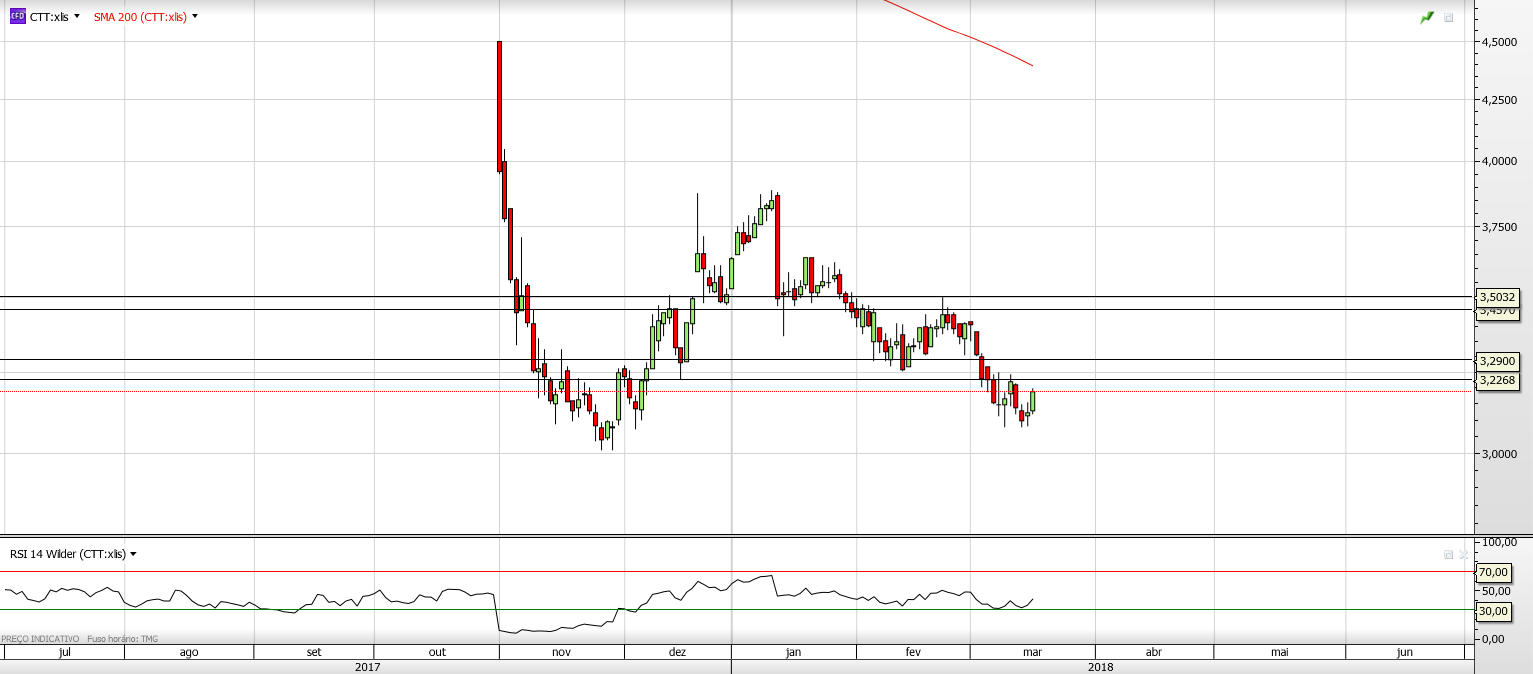The height and width of the screenshot is (674, 1533).
Task: Click the 'set' month label on time axis
Action: [x=314, y=652]
